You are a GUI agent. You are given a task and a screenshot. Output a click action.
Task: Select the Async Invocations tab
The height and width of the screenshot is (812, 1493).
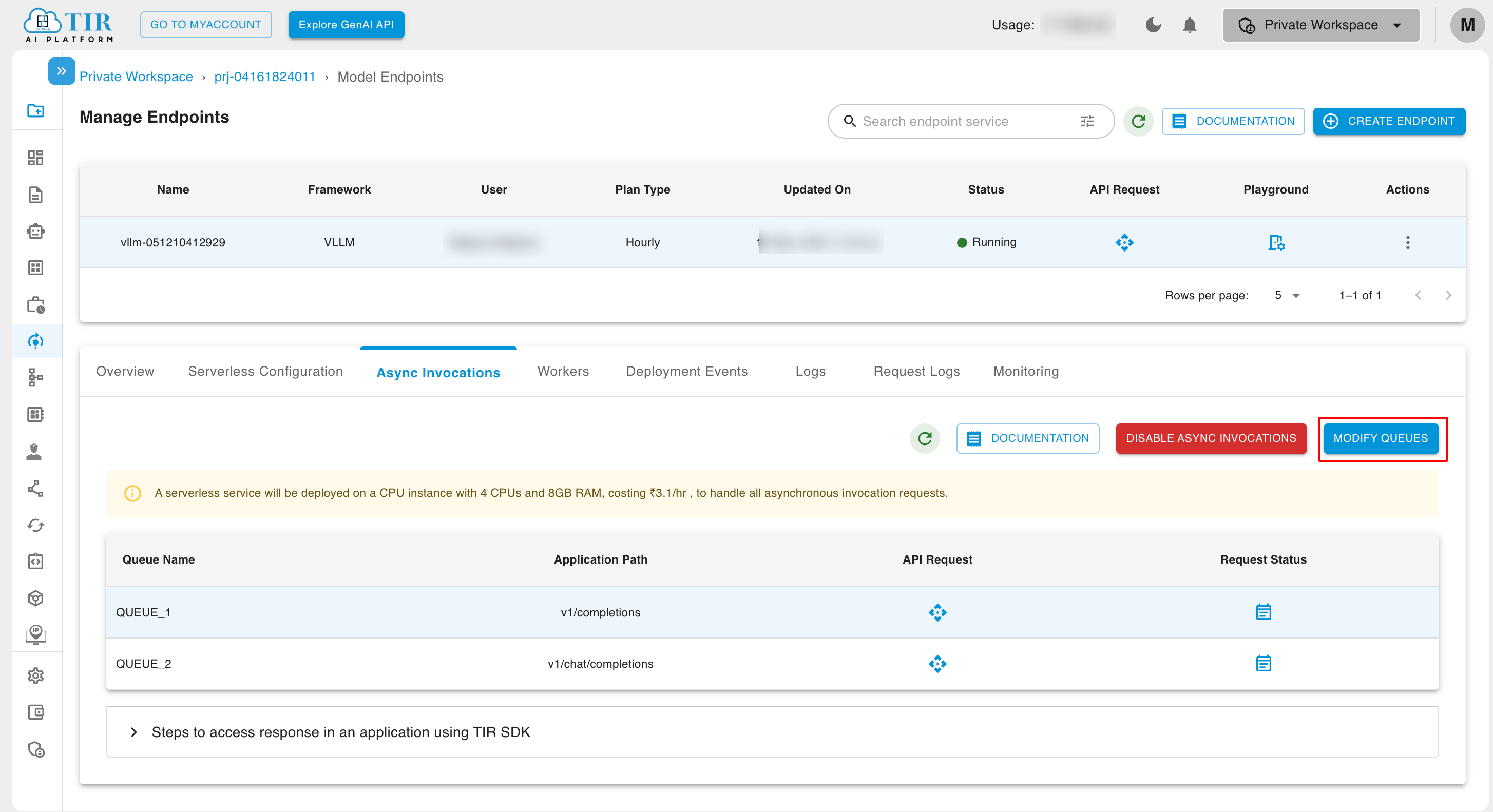coord(438,373)
